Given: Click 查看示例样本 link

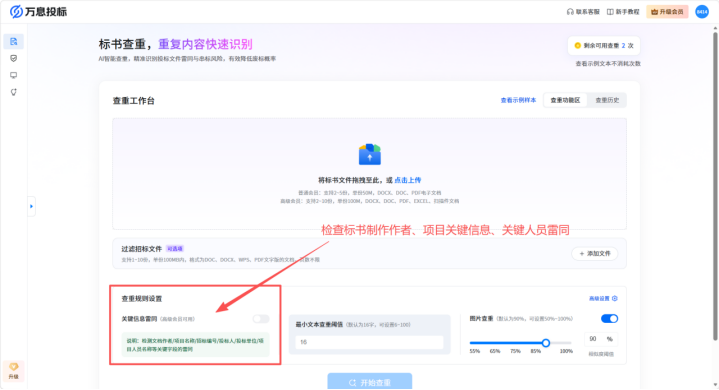Looking at the screenshot, I should pyautogui.click(x=518, y=100).
